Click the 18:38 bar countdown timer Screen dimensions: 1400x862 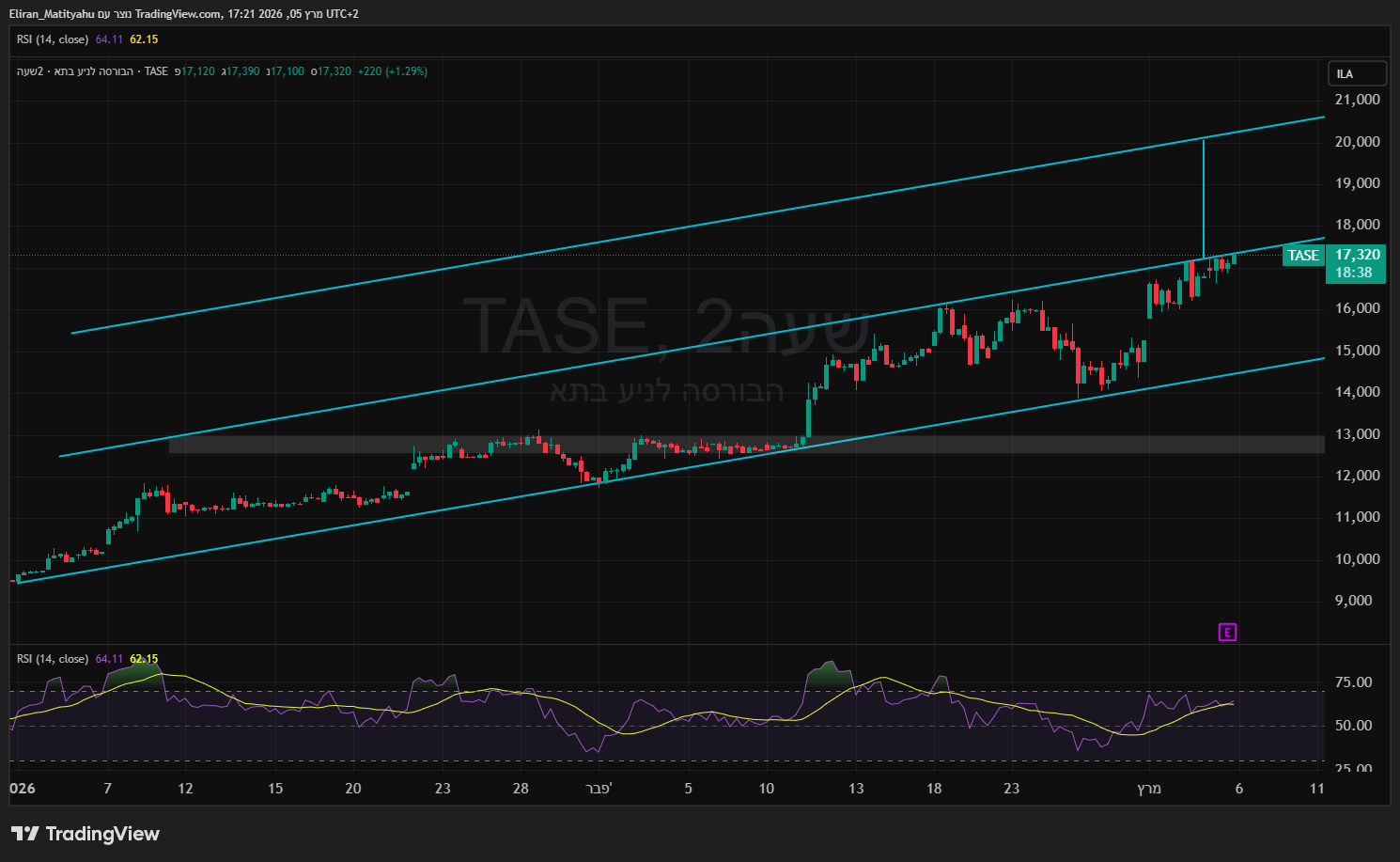click(x=1354, y=273)
